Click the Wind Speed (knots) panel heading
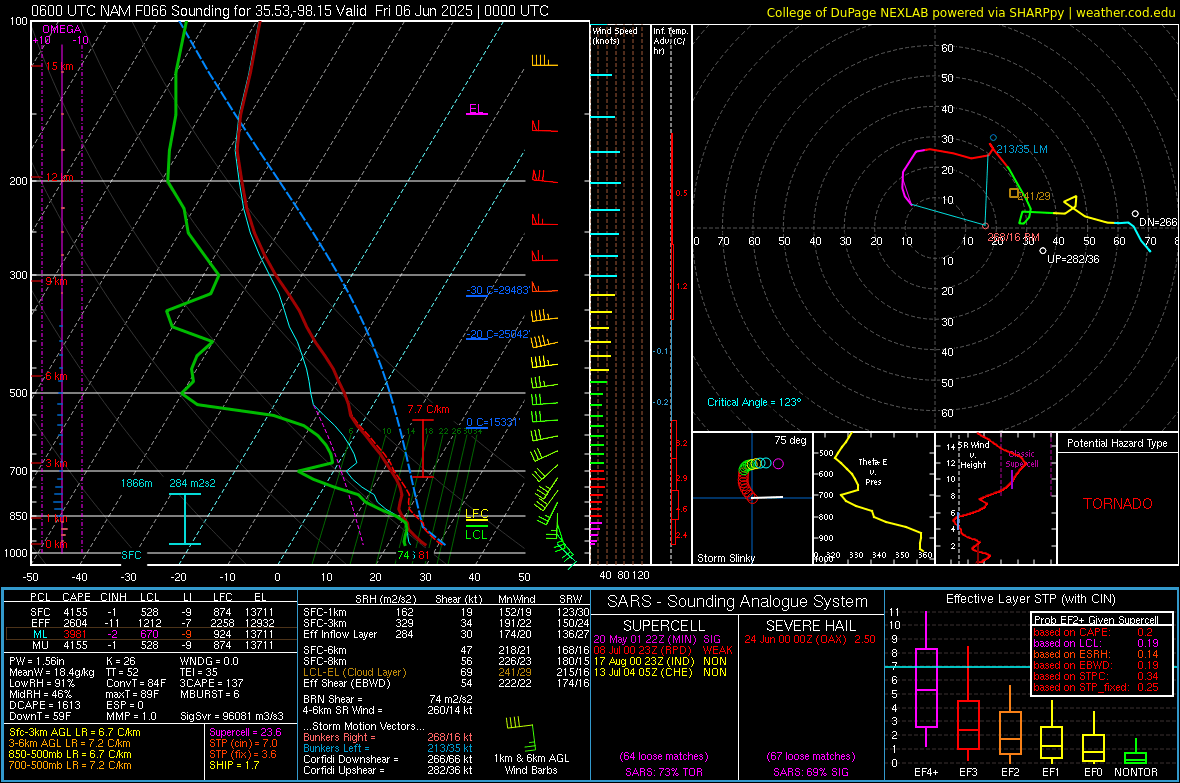This screenshot has width=1180, height=783. (x=614, y=35)
